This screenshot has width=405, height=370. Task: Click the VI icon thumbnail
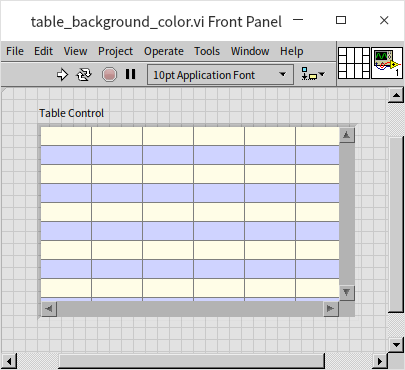(387, 63)
